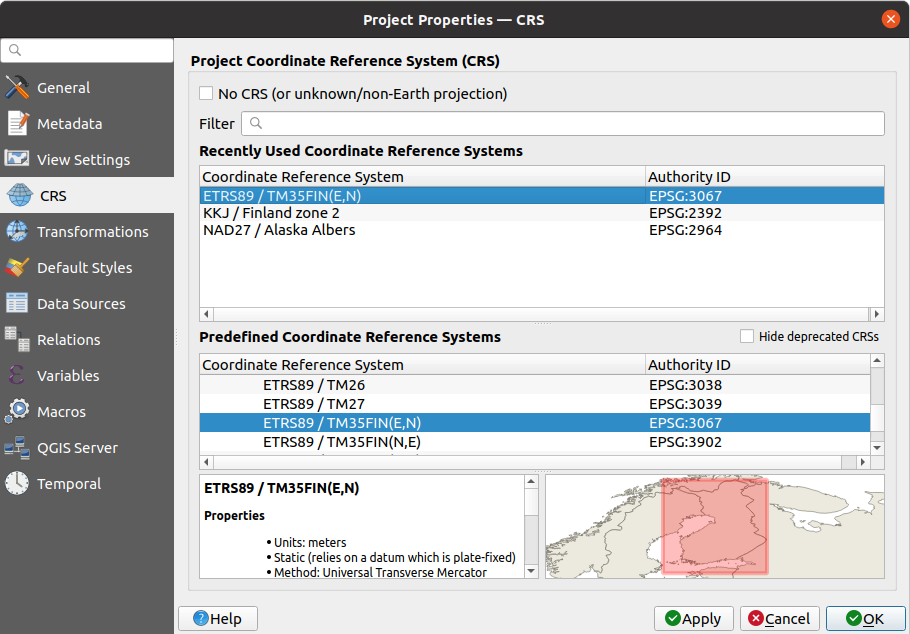Open the Macros gear icon
The image size is (910, 634).
click(18, 411)
